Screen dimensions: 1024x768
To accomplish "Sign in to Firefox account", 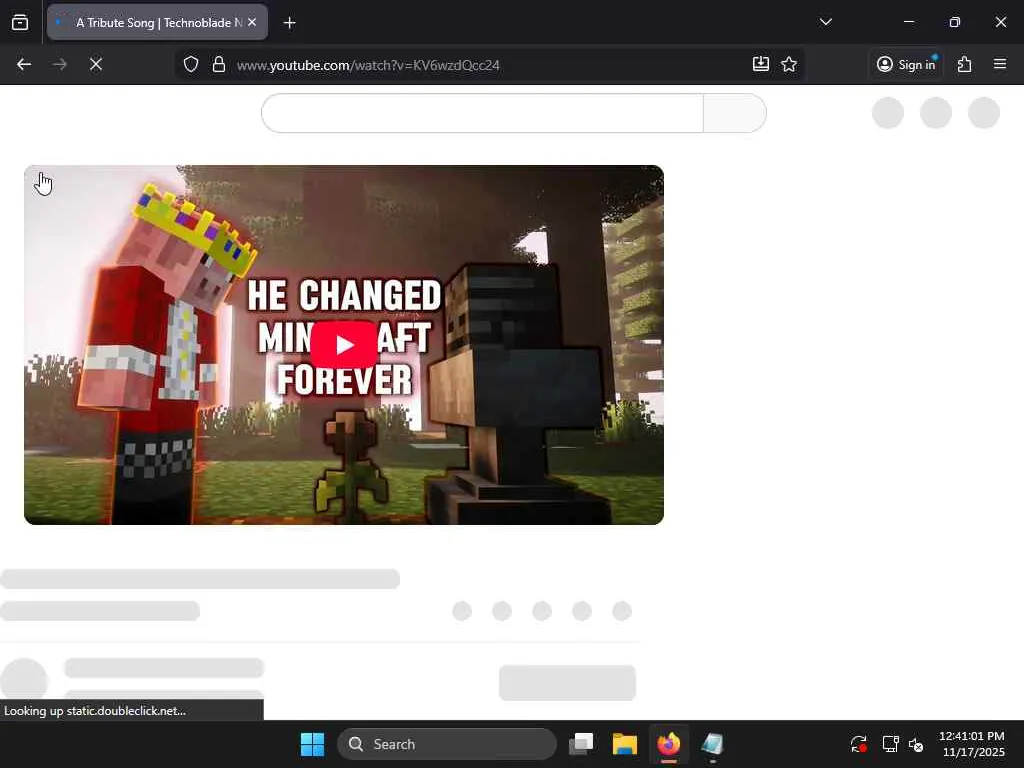I will pos(906,64).
